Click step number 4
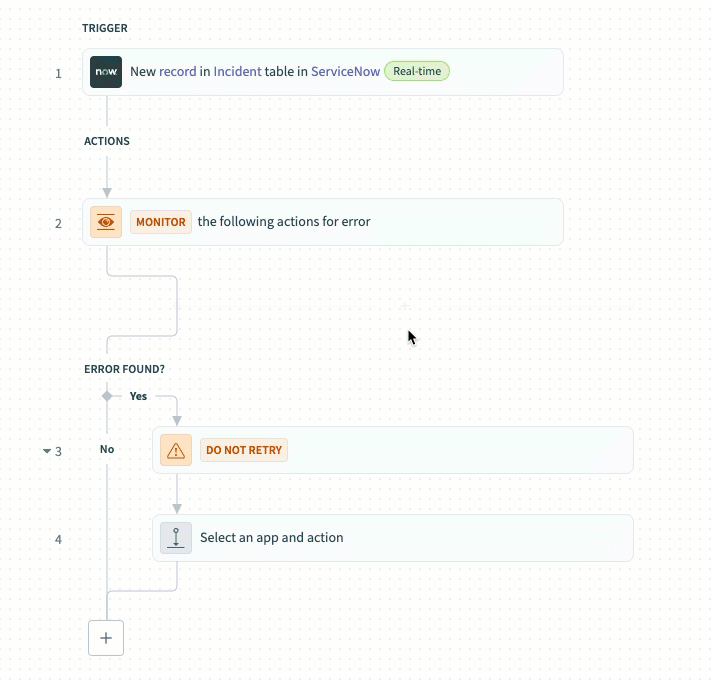Image resolution: width=712 pixels, height=680 pixels. click(x=58, y=539)
